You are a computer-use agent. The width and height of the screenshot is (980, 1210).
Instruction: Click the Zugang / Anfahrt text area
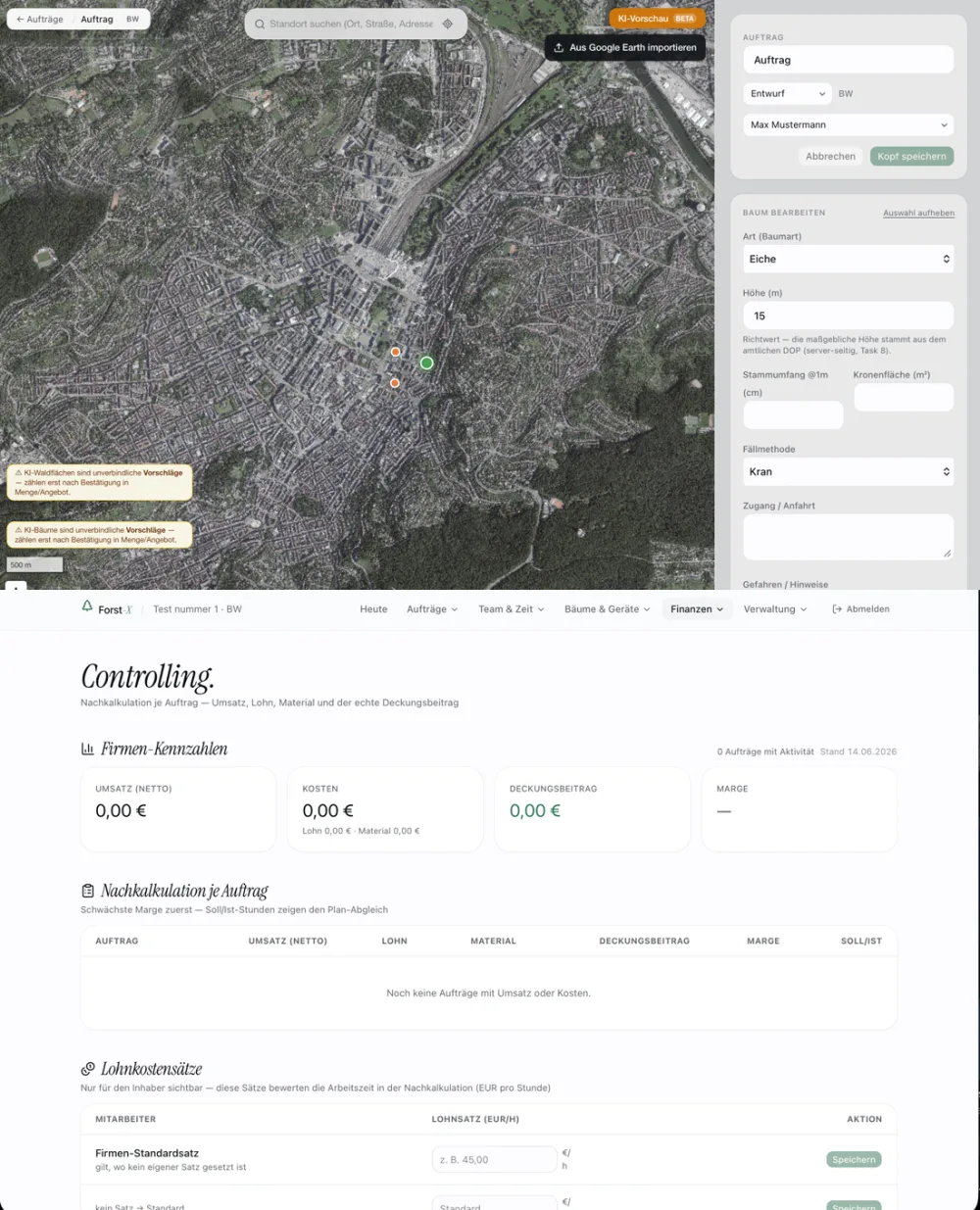(x=848, y=537)
